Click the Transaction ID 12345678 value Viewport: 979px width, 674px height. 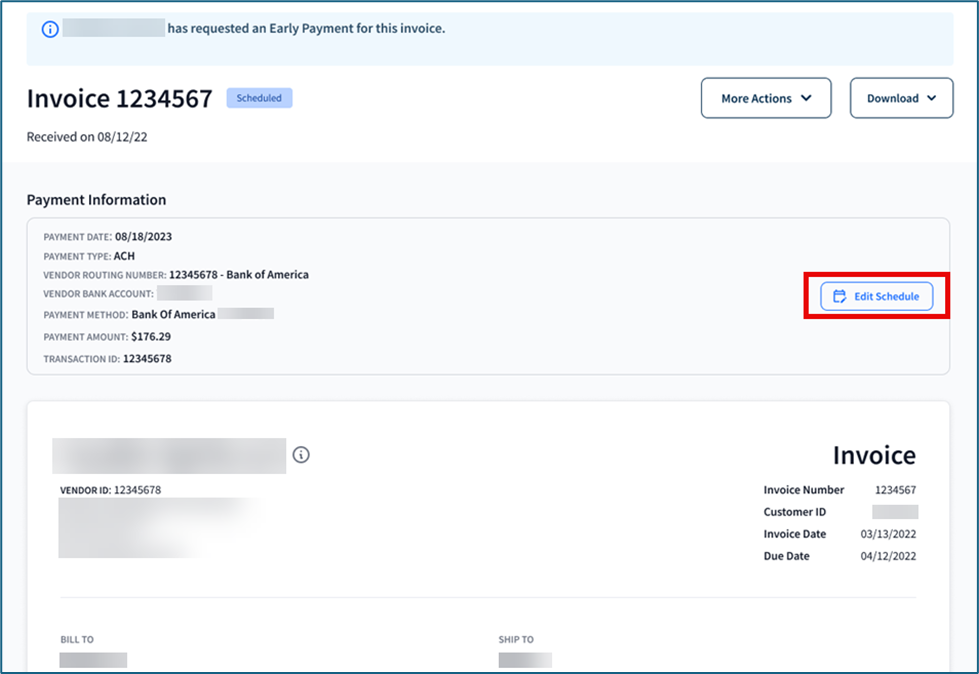click(x=147, y=359)
